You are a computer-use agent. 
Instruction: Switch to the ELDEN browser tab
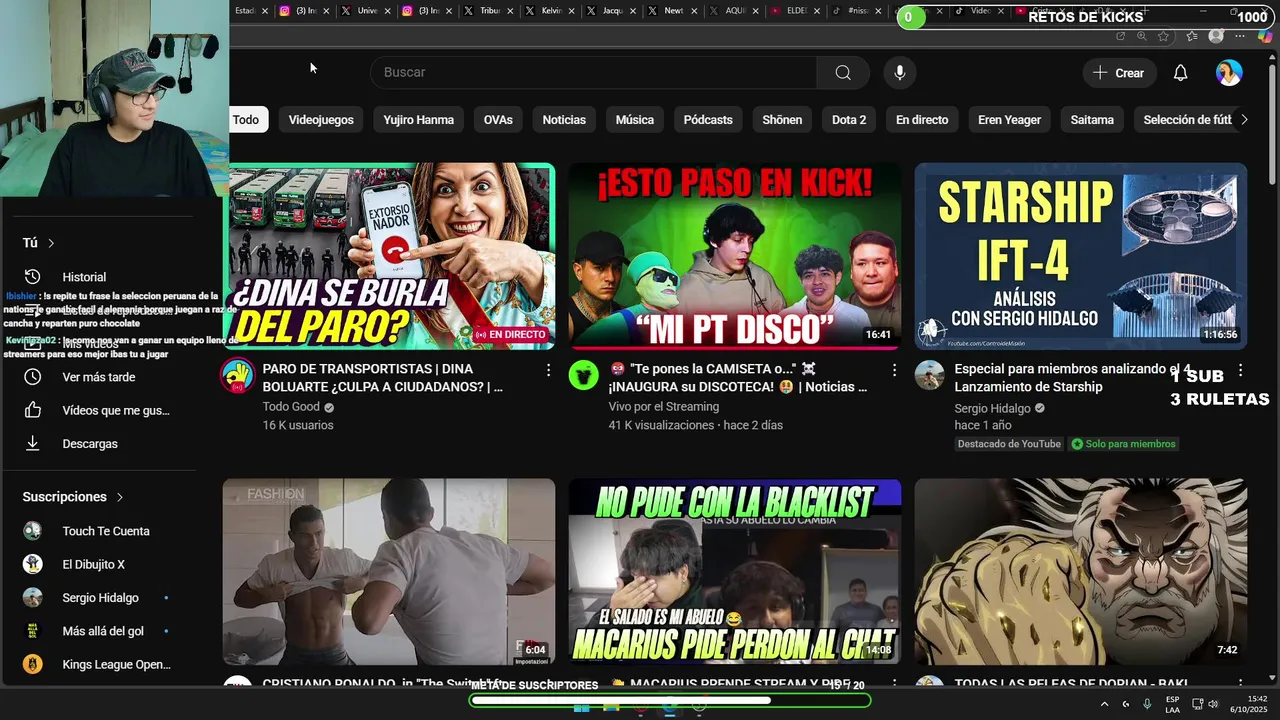click(796, 11)
